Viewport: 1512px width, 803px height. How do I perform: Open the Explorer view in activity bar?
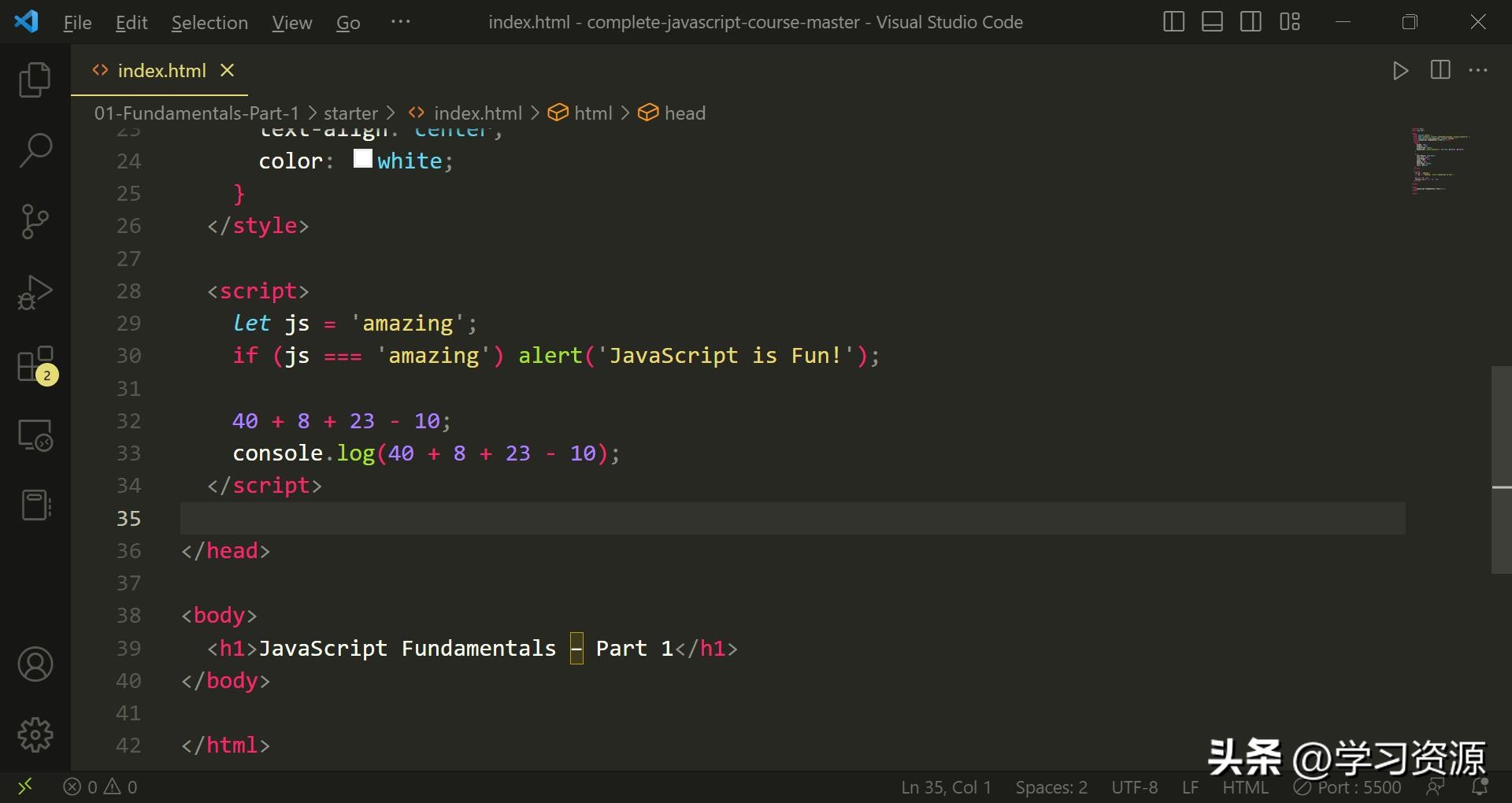(35, 80)
